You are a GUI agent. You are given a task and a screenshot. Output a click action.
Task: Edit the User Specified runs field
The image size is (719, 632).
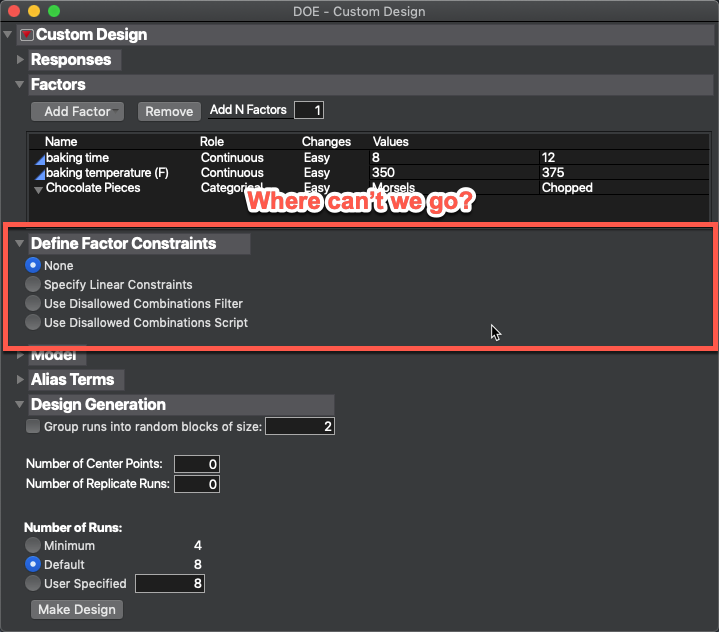point(170,584)
